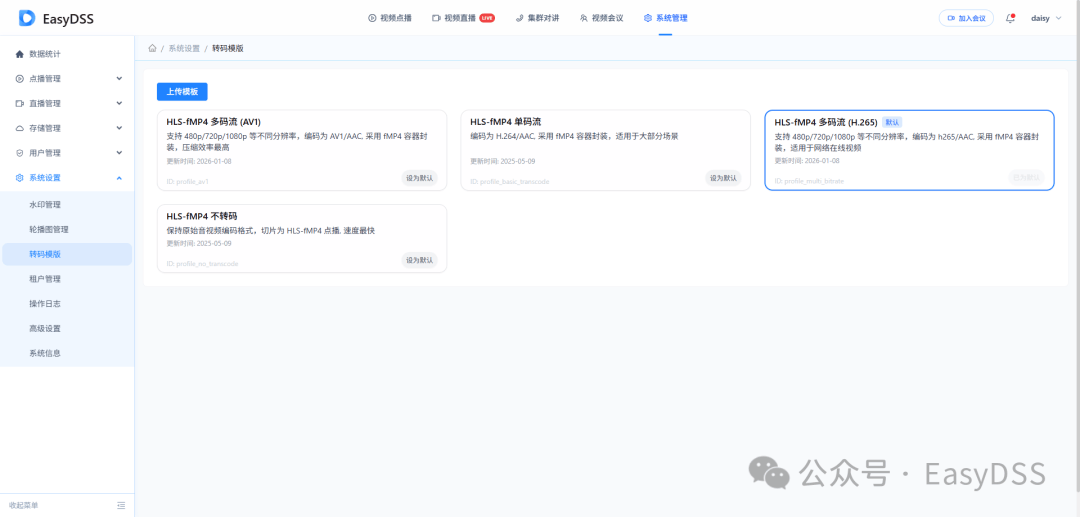Click 已为默认 on the H.265 card
This screenshot has height=517, width=1080.
(1026, 177)
